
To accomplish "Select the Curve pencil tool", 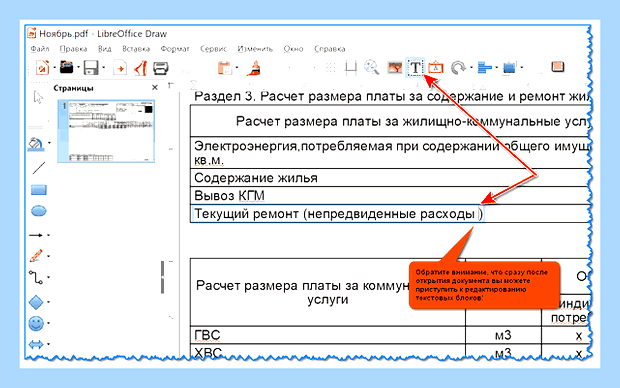I will coord(36,256).
